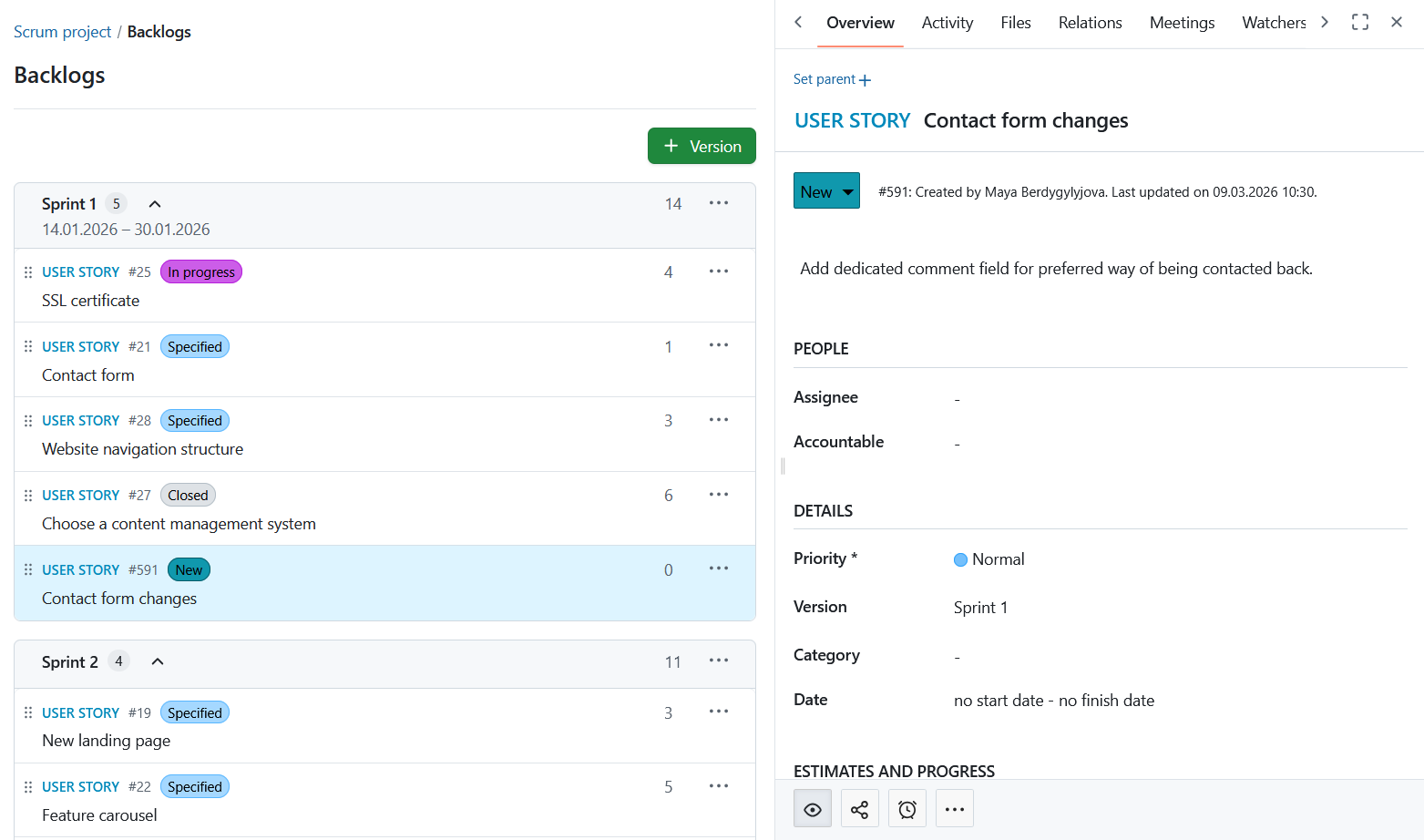Open the ellipsis menu for Sprint 1
The height and width of the screenshot is (840, 1424).
pos(718,202)
